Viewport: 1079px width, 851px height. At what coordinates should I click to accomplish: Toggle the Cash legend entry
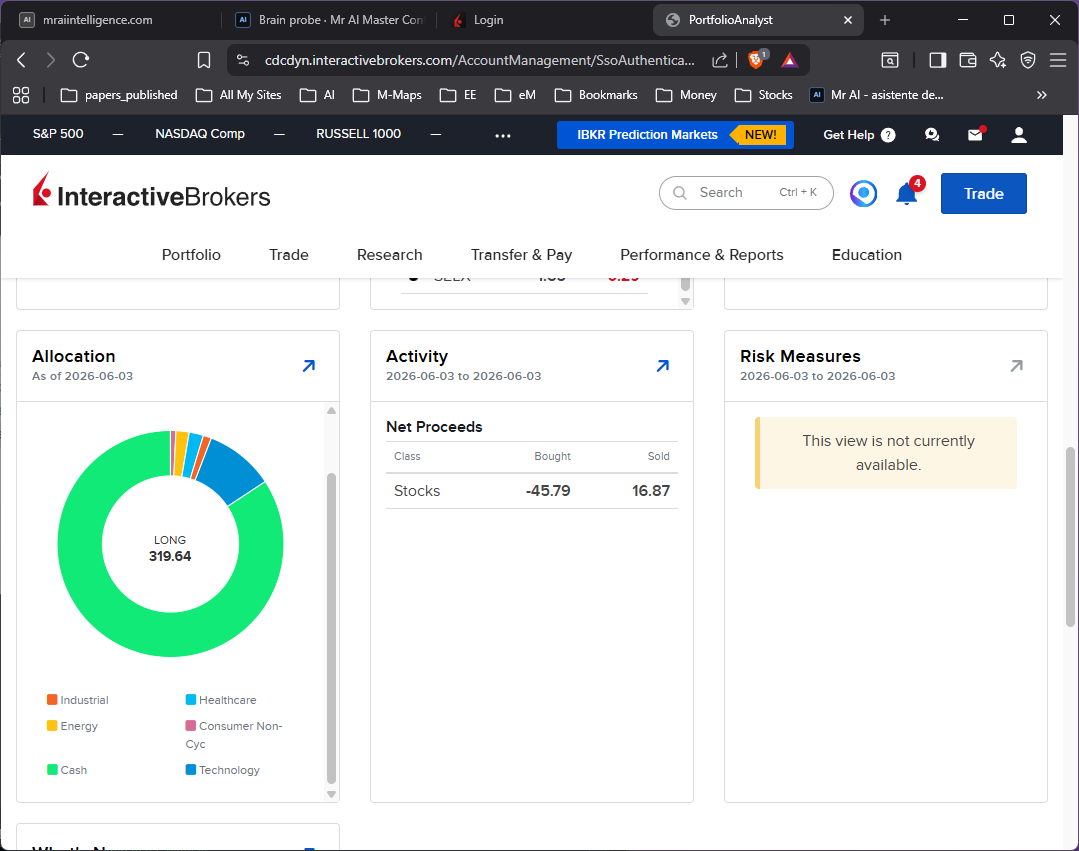(x=67, y=770)
